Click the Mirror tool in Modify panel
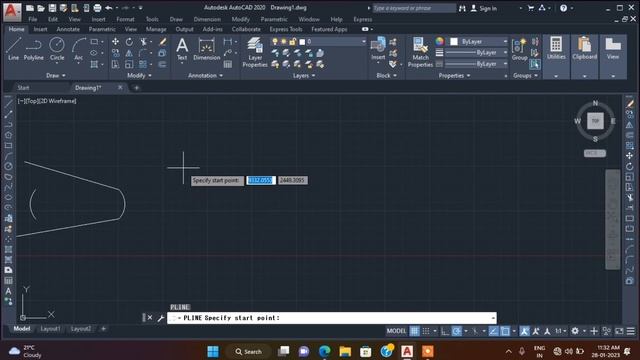 [129, 53]
